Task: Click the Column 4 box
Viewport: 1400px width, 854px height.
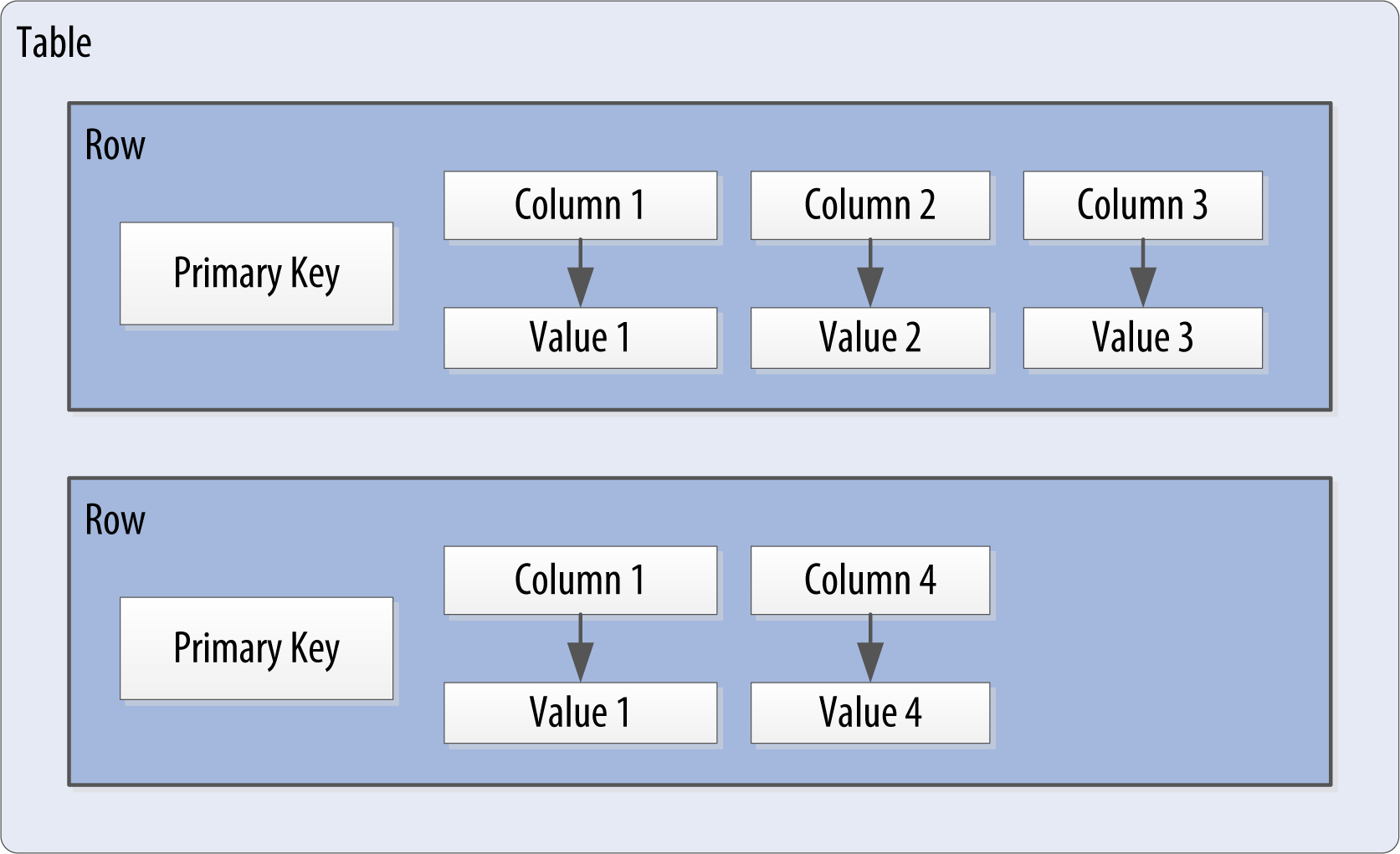Action: coord(870,580)
